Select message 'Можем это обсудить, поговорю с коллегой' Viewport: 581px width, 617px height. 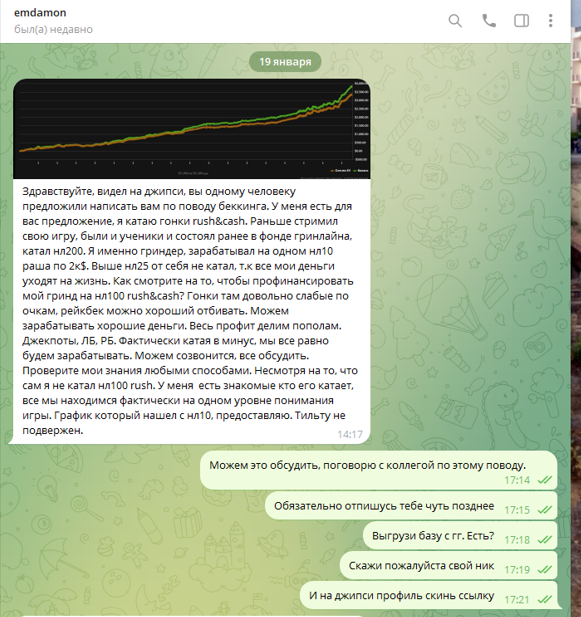(x=378, y=470)
